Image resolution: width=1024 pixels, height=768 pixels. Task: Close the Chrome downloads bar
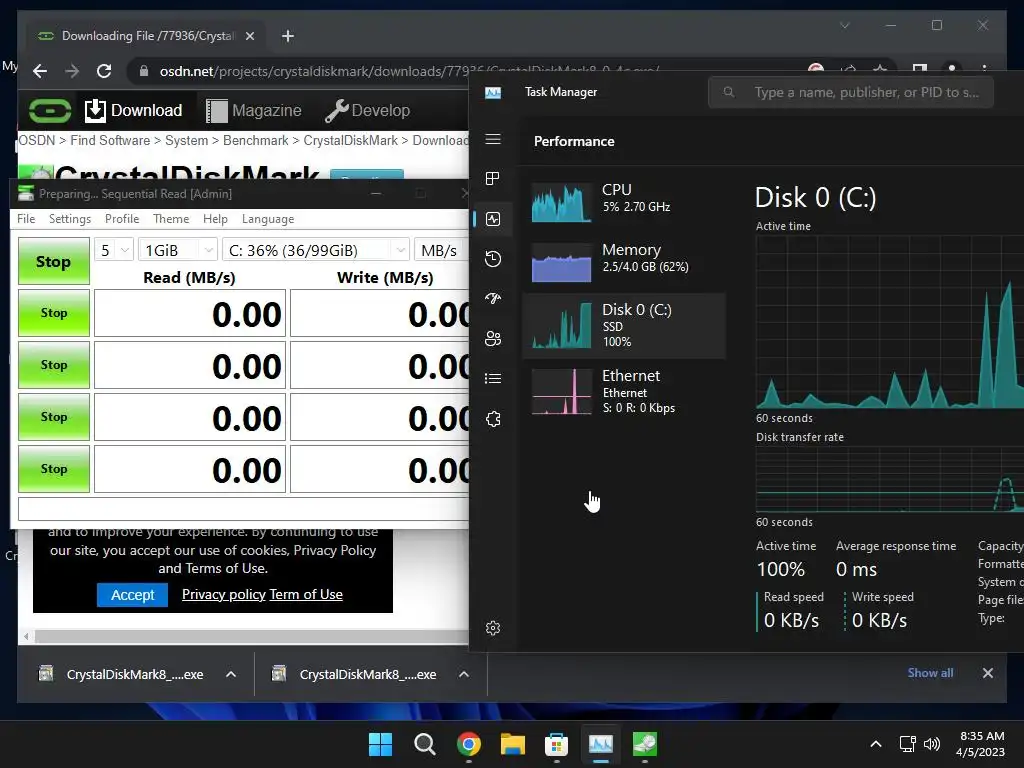987,673
